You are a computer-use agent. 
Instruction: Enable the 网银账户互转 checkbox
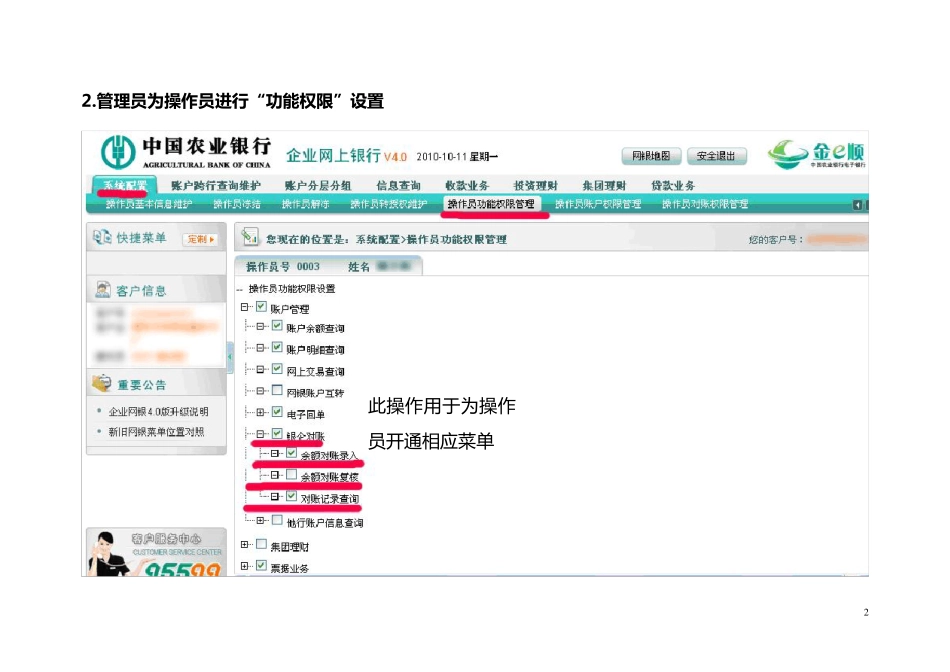click(277, 390)
